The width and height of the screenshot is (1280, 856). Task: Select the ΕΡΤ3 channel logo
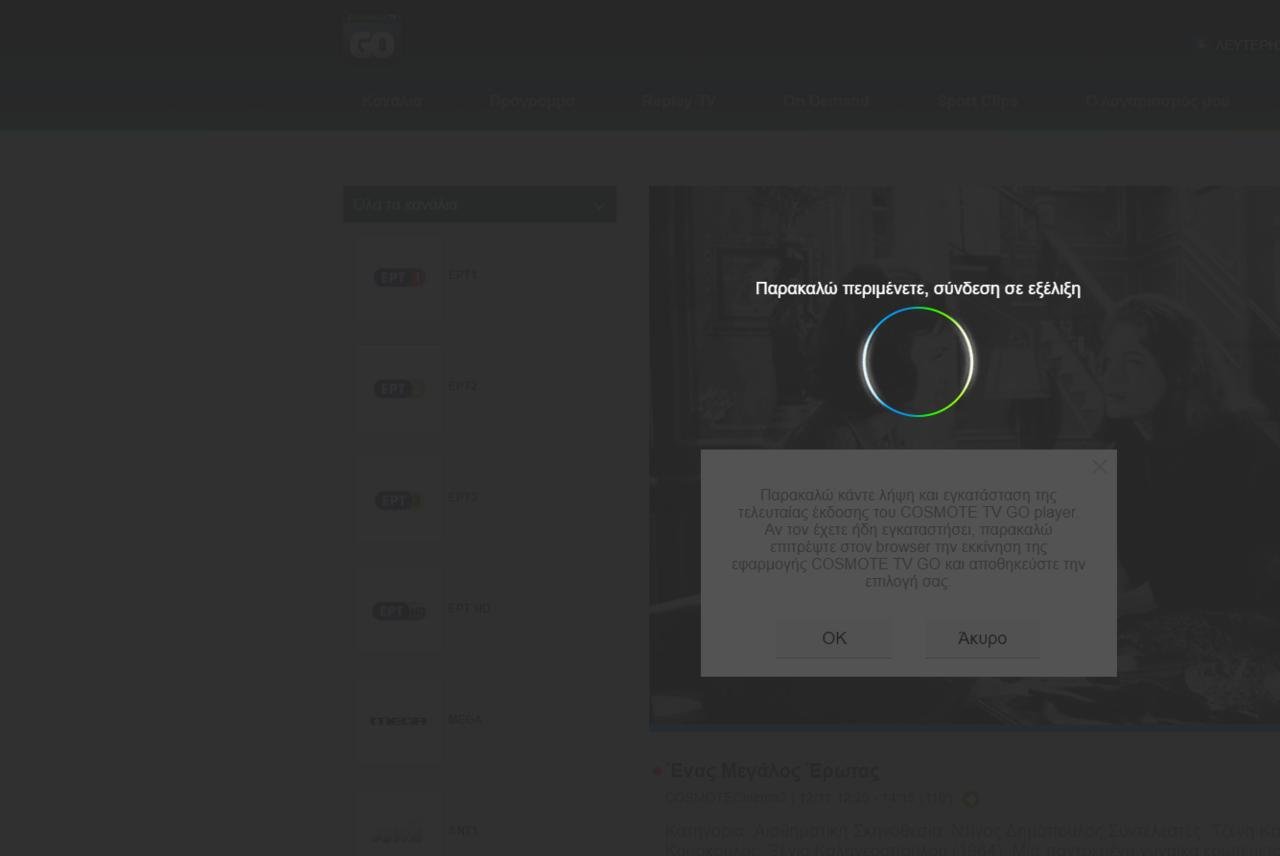click(399, 499)
